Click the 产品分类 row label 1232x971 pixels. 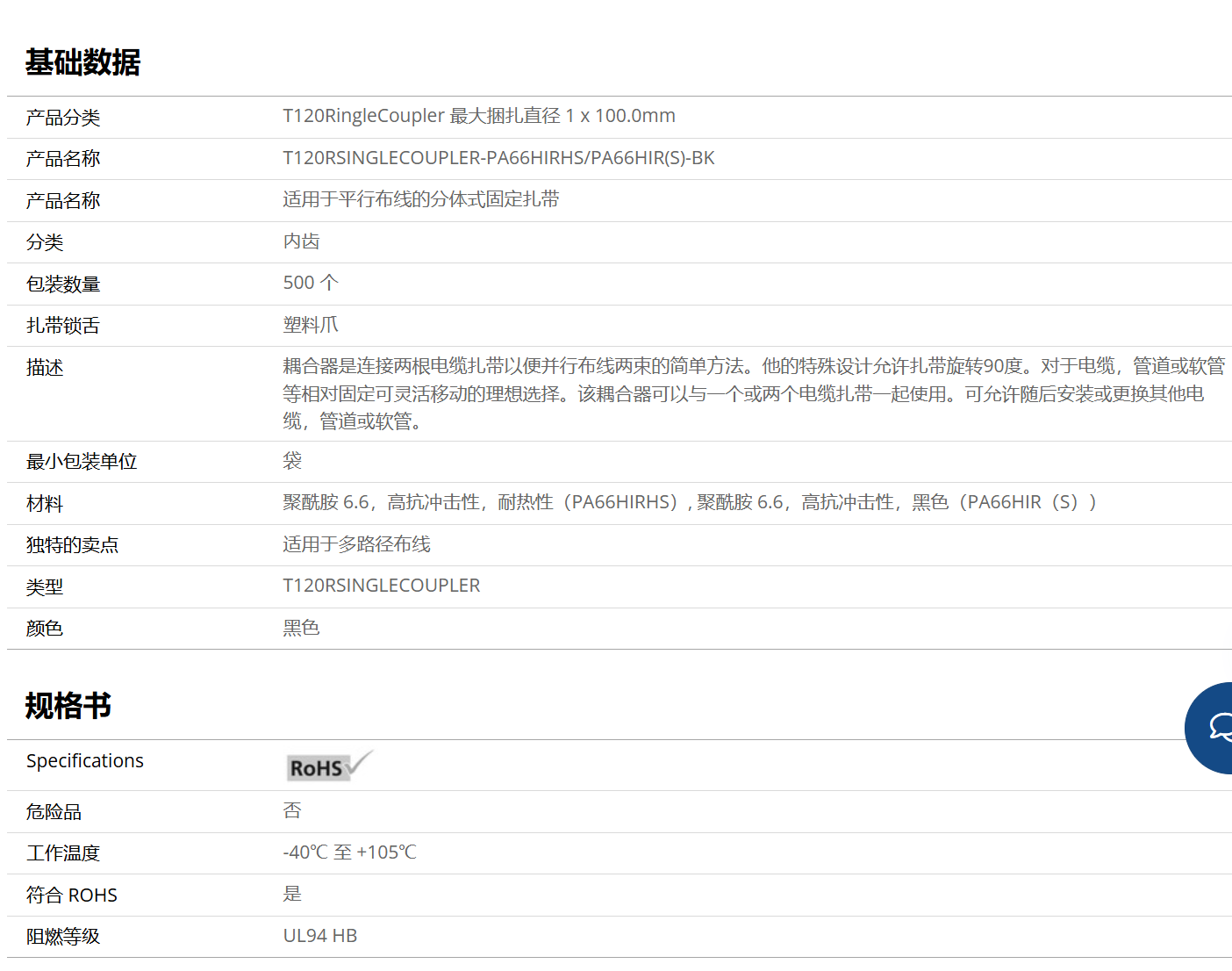click(63, 118)
